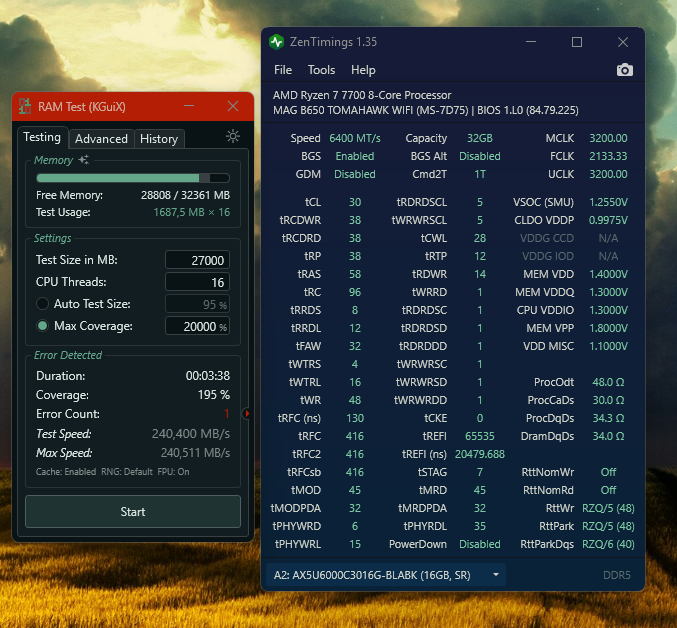The height and width of the screenshot is (628, 677).
Task: Click the tSTAG value 7
Action: pos(480,473)
